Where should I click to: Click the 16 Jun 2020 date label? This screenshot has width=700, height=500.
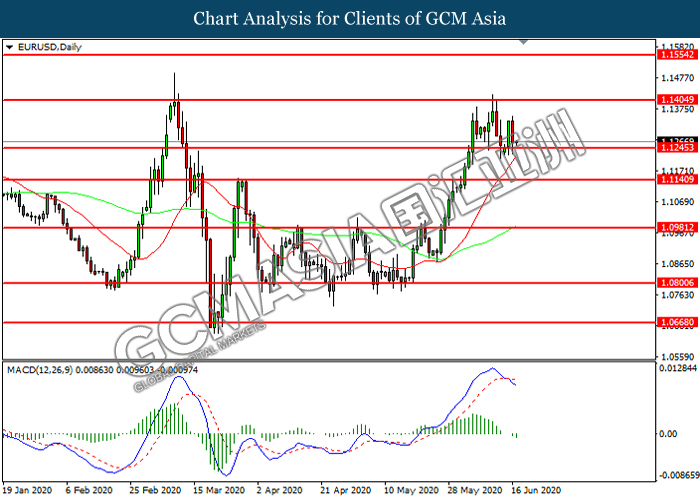(536, 490)
